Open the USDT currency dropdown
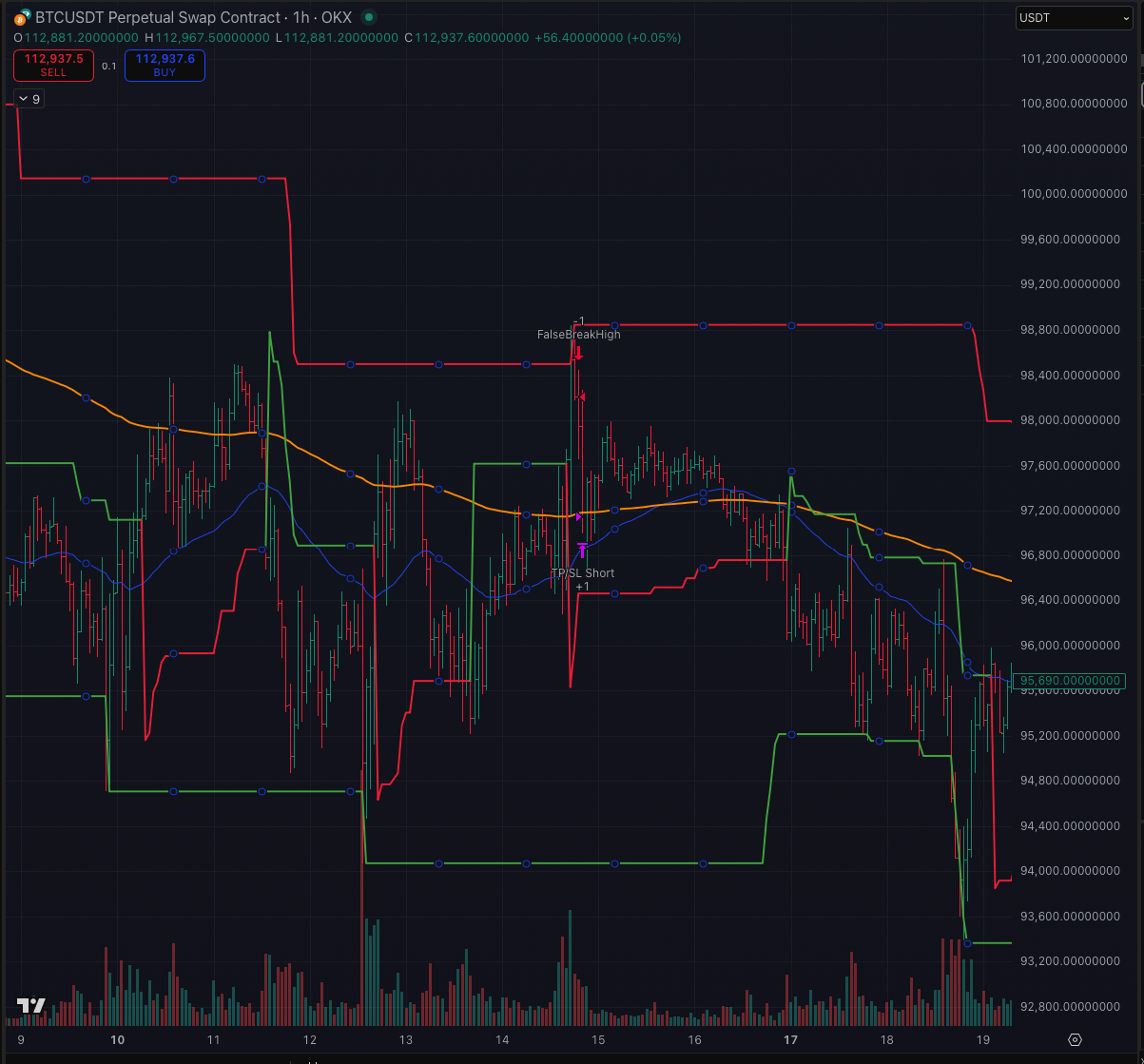Viewport: 1144px width, 1064px height. (1074, 17)
